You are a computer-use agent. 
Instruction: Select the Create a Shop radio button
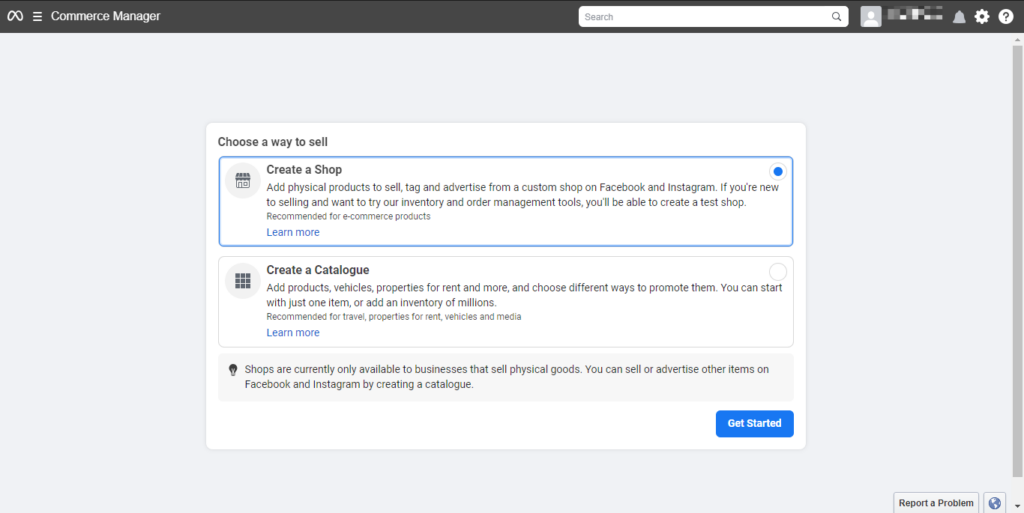[777, 172]
